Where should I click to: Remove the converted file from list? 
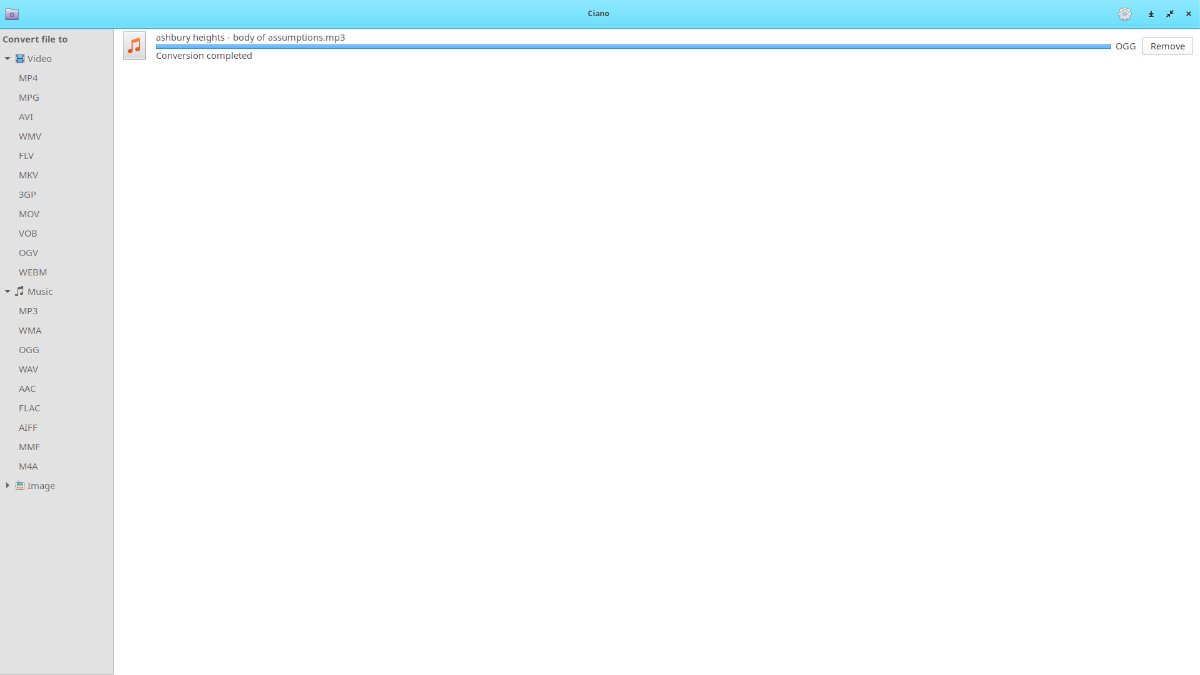(x=1167, y=46)
